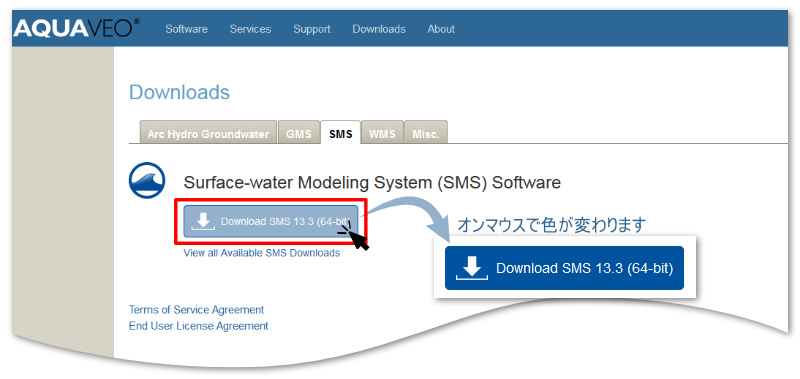Viewport: 800px width, 379px height.
Task: Click the dark-blue Download SMS 13.3 button
Action: 564,268
